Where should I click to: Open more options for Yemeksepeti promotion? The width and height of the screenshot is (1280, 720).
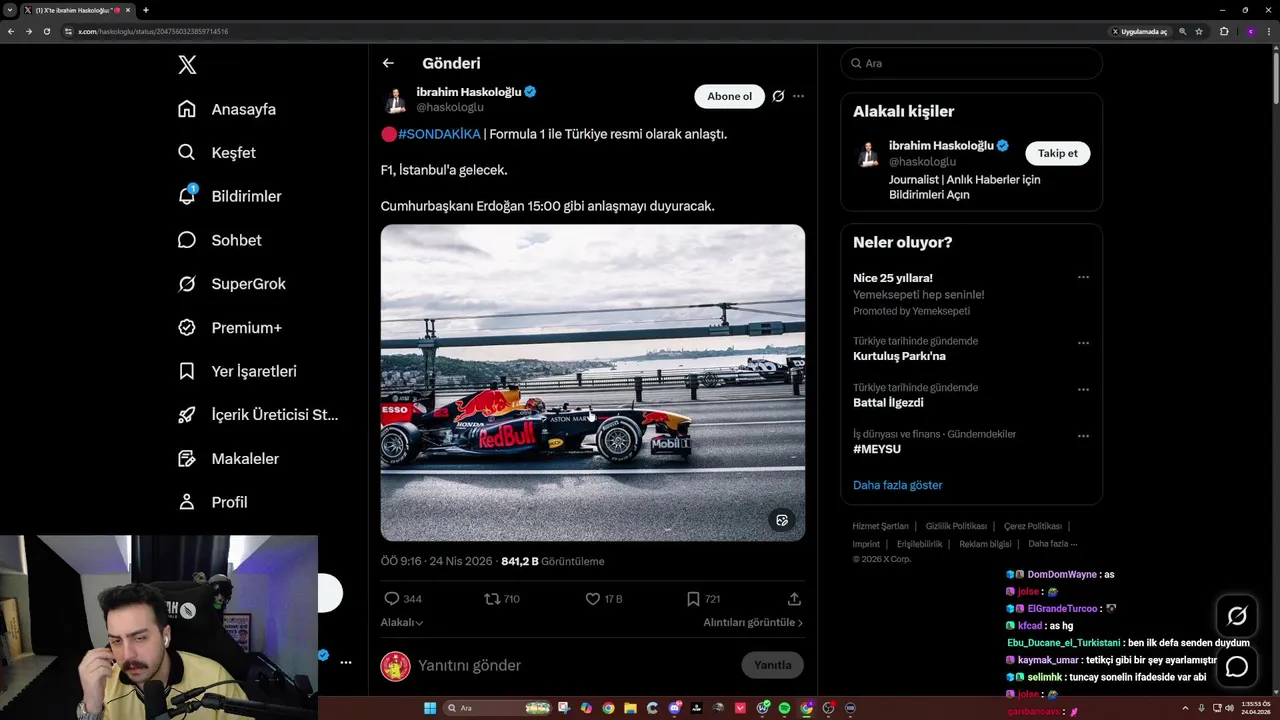[x=1083, y=278]
